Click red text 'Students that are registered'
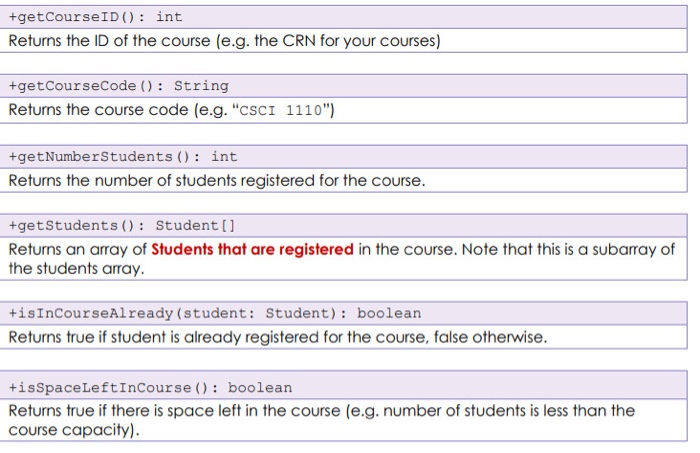Image resolution: width=700 pixels, height=453 pixels. [x=252, y=249]
